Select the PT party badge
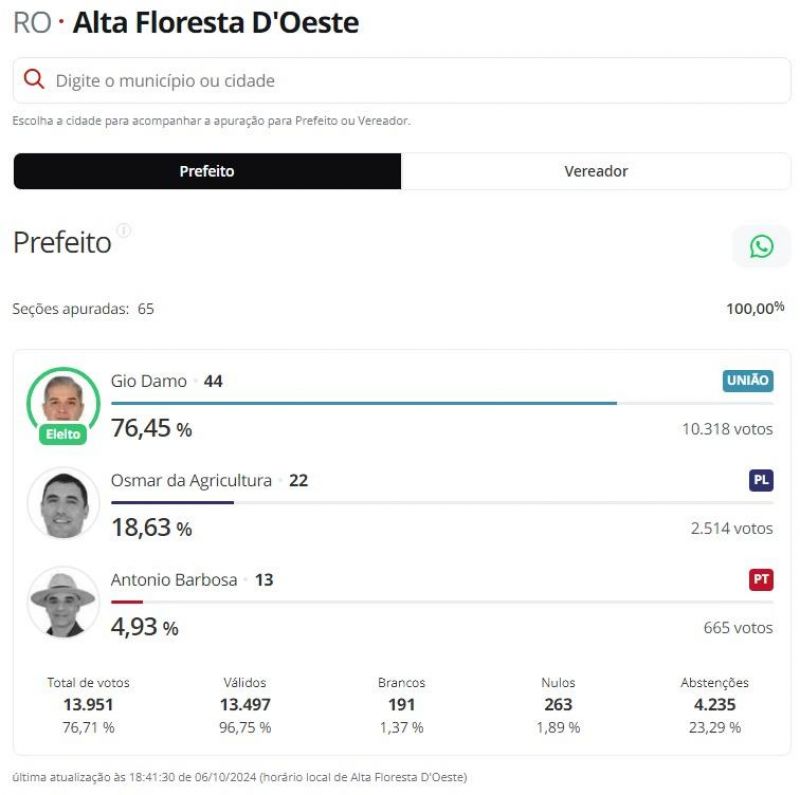This screenshot has height=795, width=800. click(x=760, y=579)
